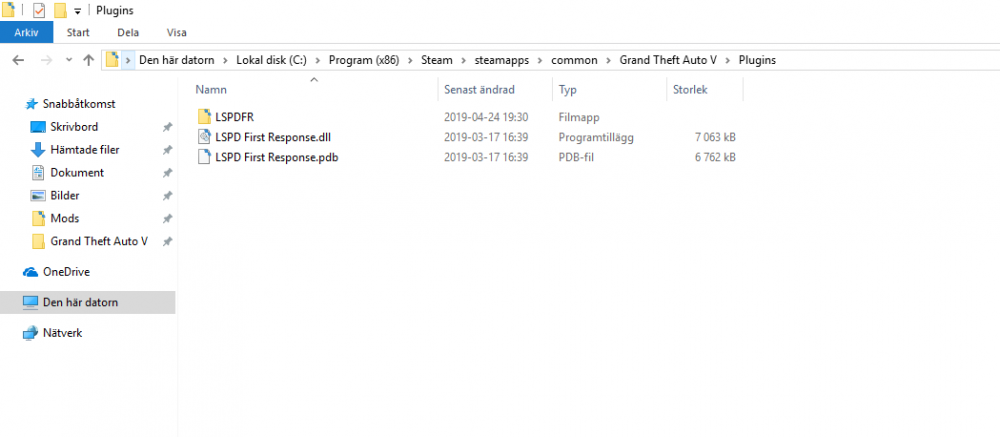The width and height of the screenshot is (1000, 437).
Task: Click the Hämtade filer download arrow icon
Action: [x=38, y=150]
